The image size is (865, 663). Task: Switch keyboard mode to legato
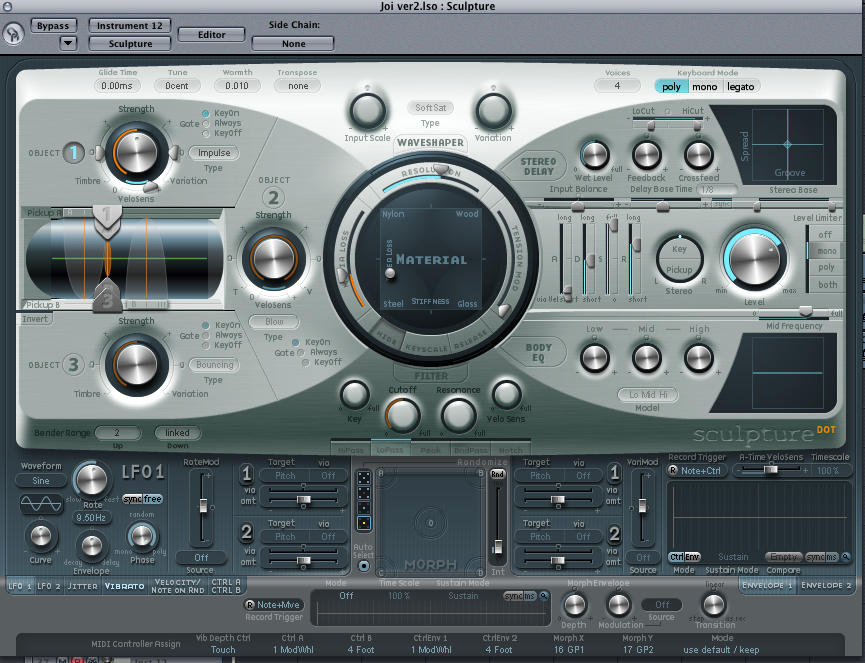coord(740,87)
